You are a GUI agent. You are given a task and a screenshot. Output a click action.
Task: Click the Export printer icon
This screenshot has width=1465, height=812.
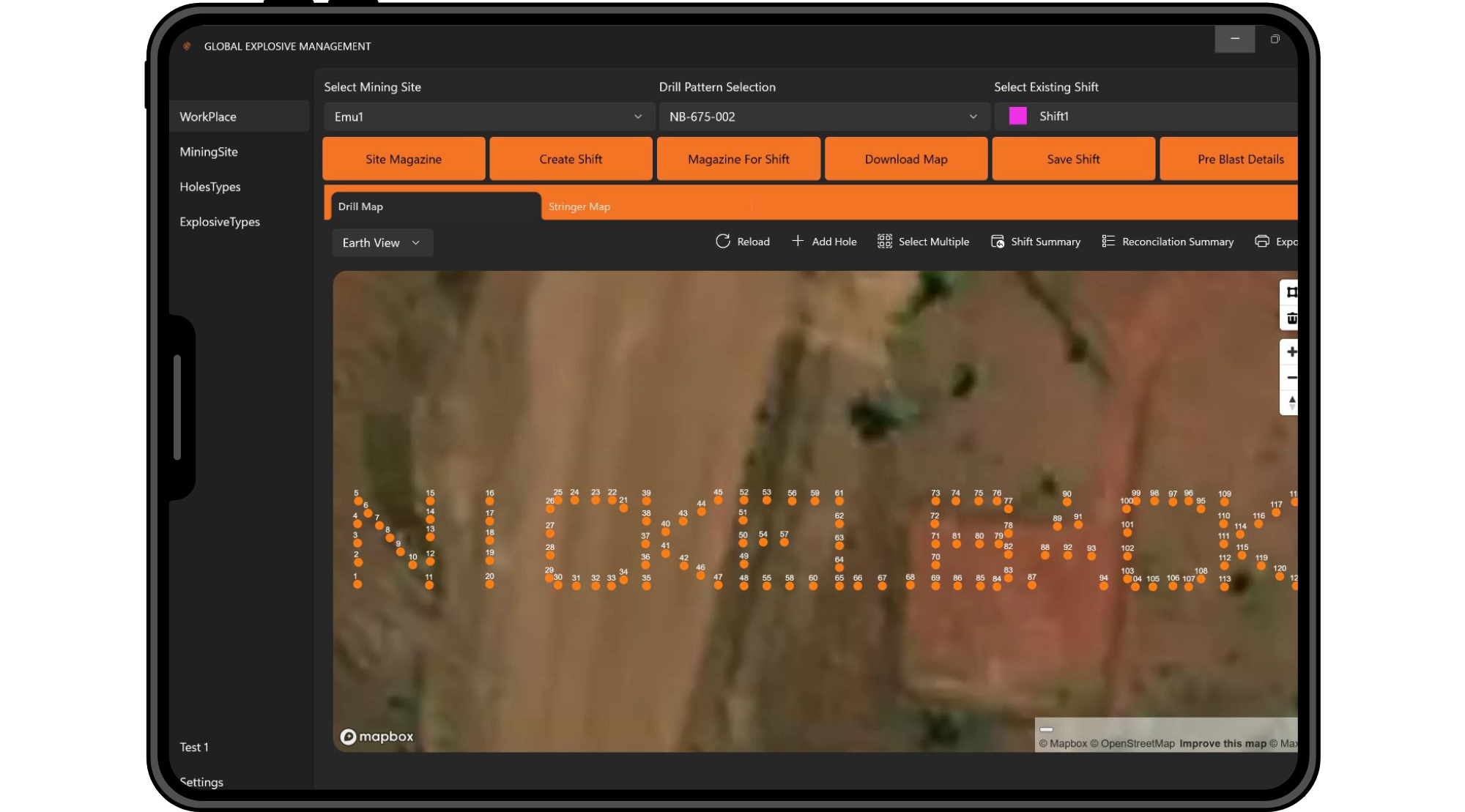[x=1263, y=241]
